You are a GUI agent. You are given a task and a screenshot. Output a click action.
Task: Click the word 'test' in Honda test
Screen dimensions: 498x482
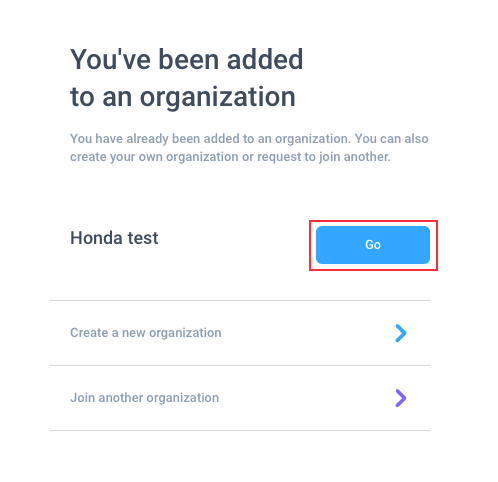(143, 238)
